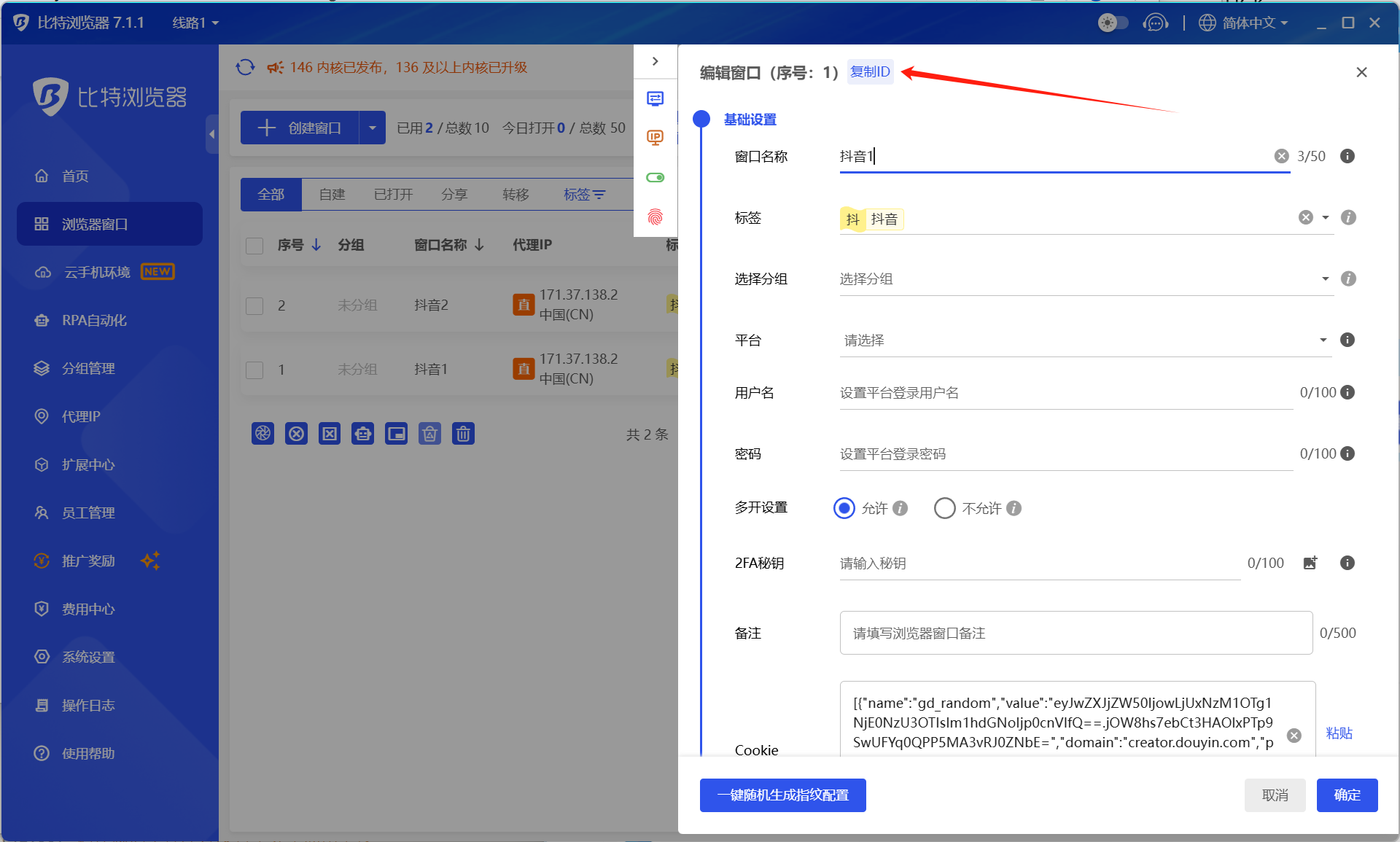Viewport: 1400px width, 842px height.
Task: Click the 2FA secret image upload icon
Action: tap(1310, 563)
